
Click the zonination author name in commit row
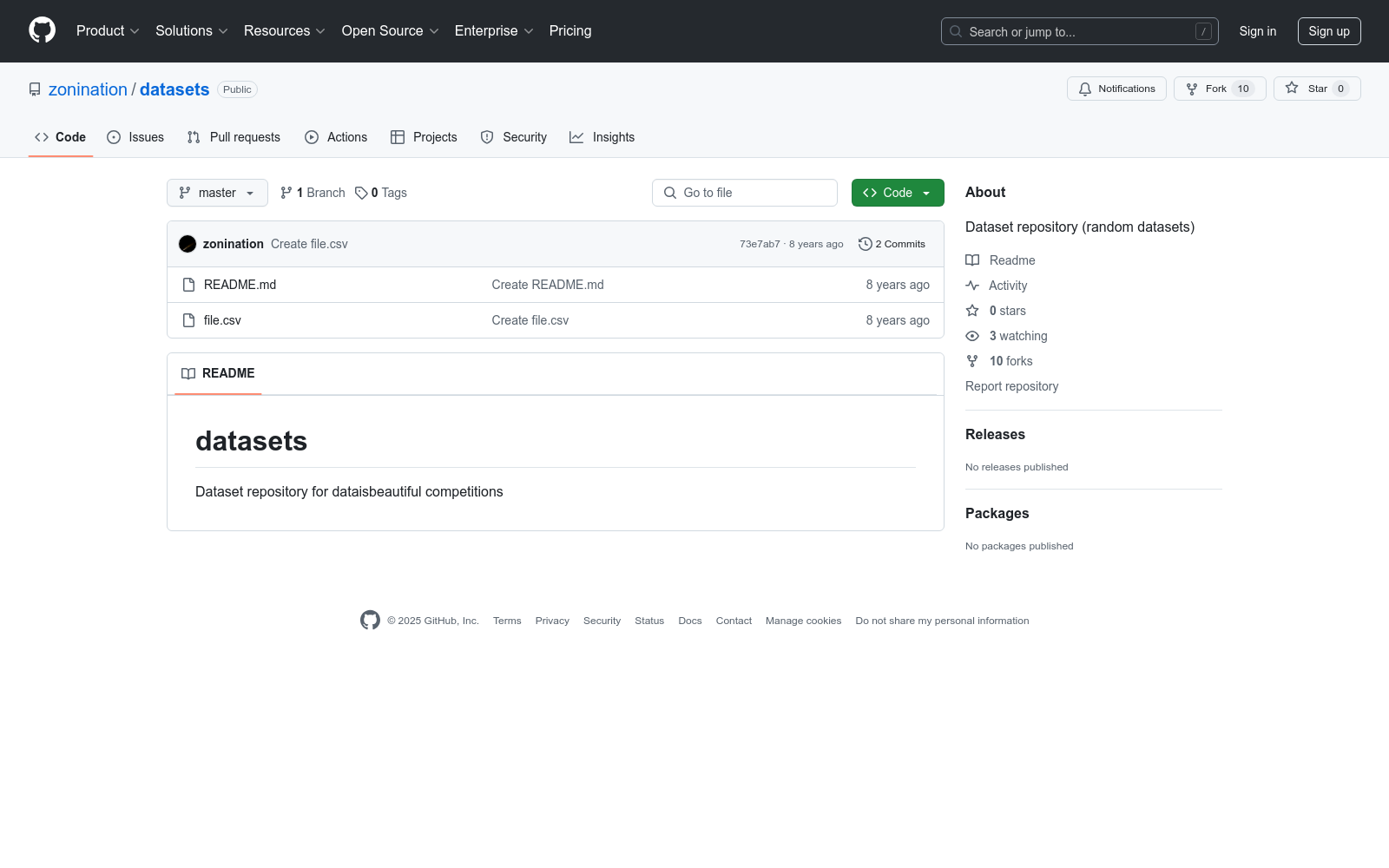tap(234, 244)
